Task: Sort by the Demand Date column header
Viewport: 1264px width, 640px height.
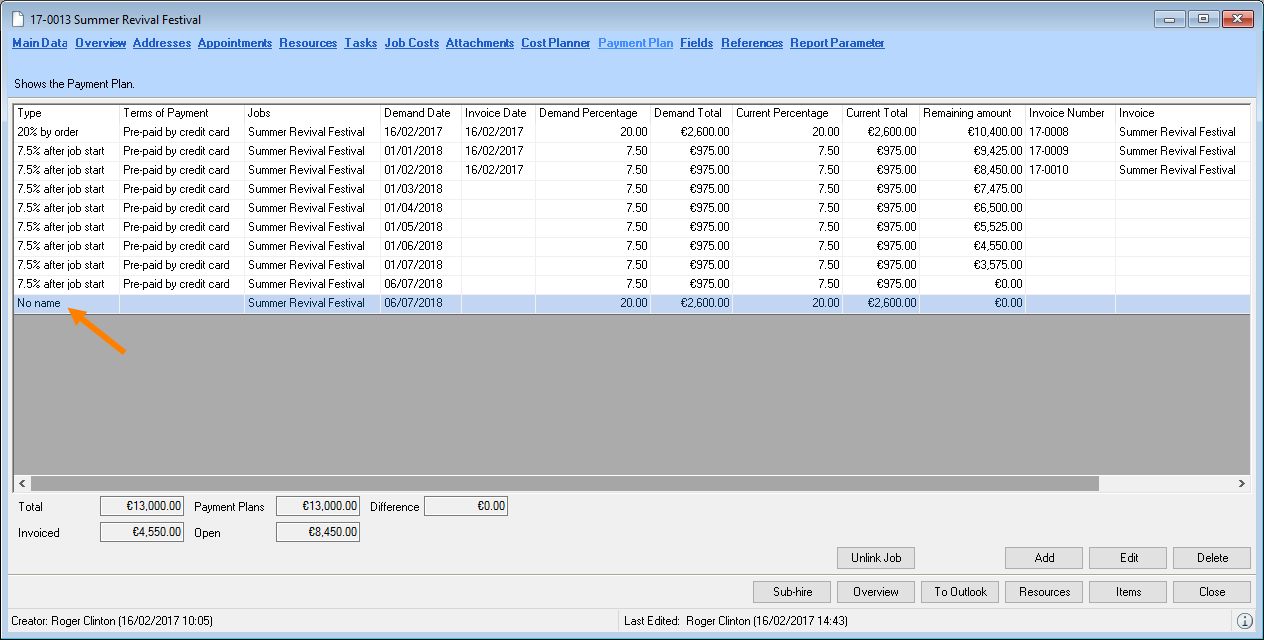Action: [417, 113]
